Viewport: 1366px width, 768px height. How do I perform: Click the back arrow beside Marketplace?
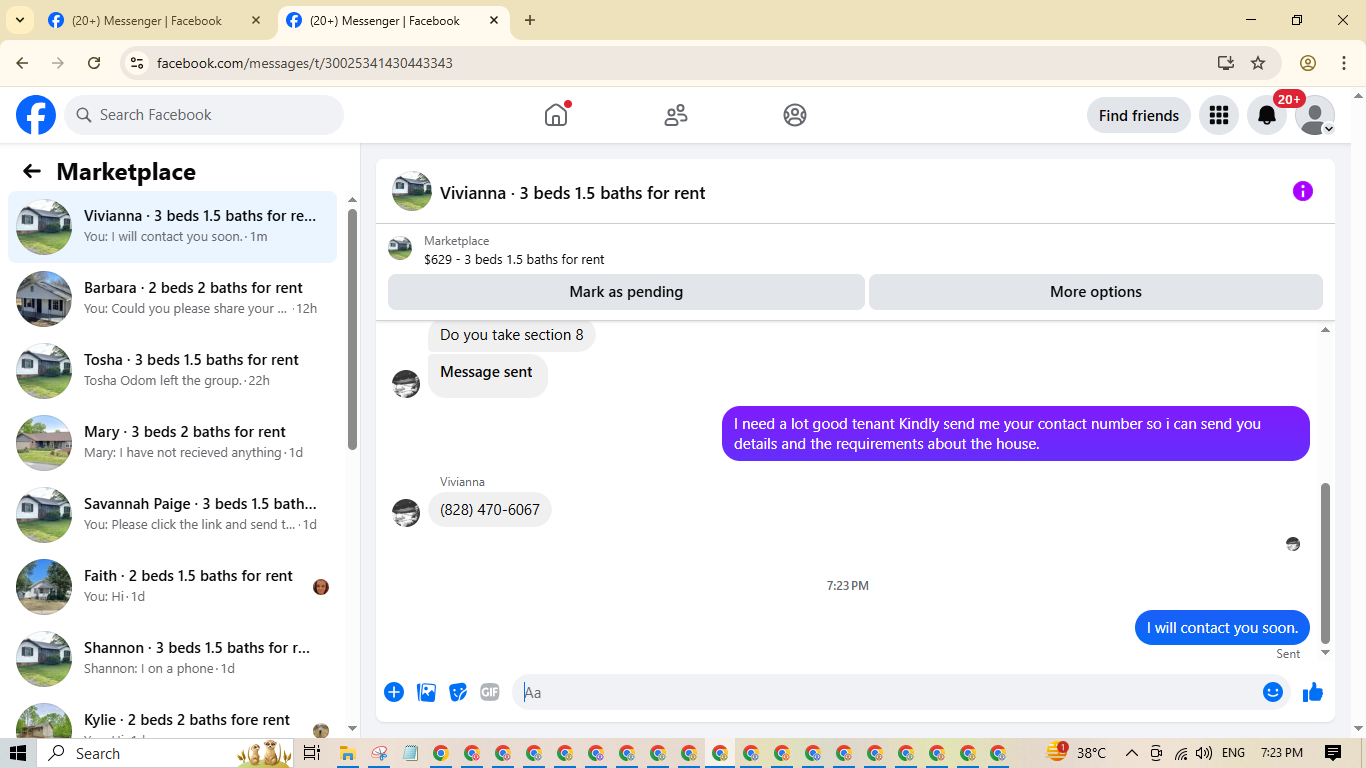pyautogui.click(x=32, y=171)
